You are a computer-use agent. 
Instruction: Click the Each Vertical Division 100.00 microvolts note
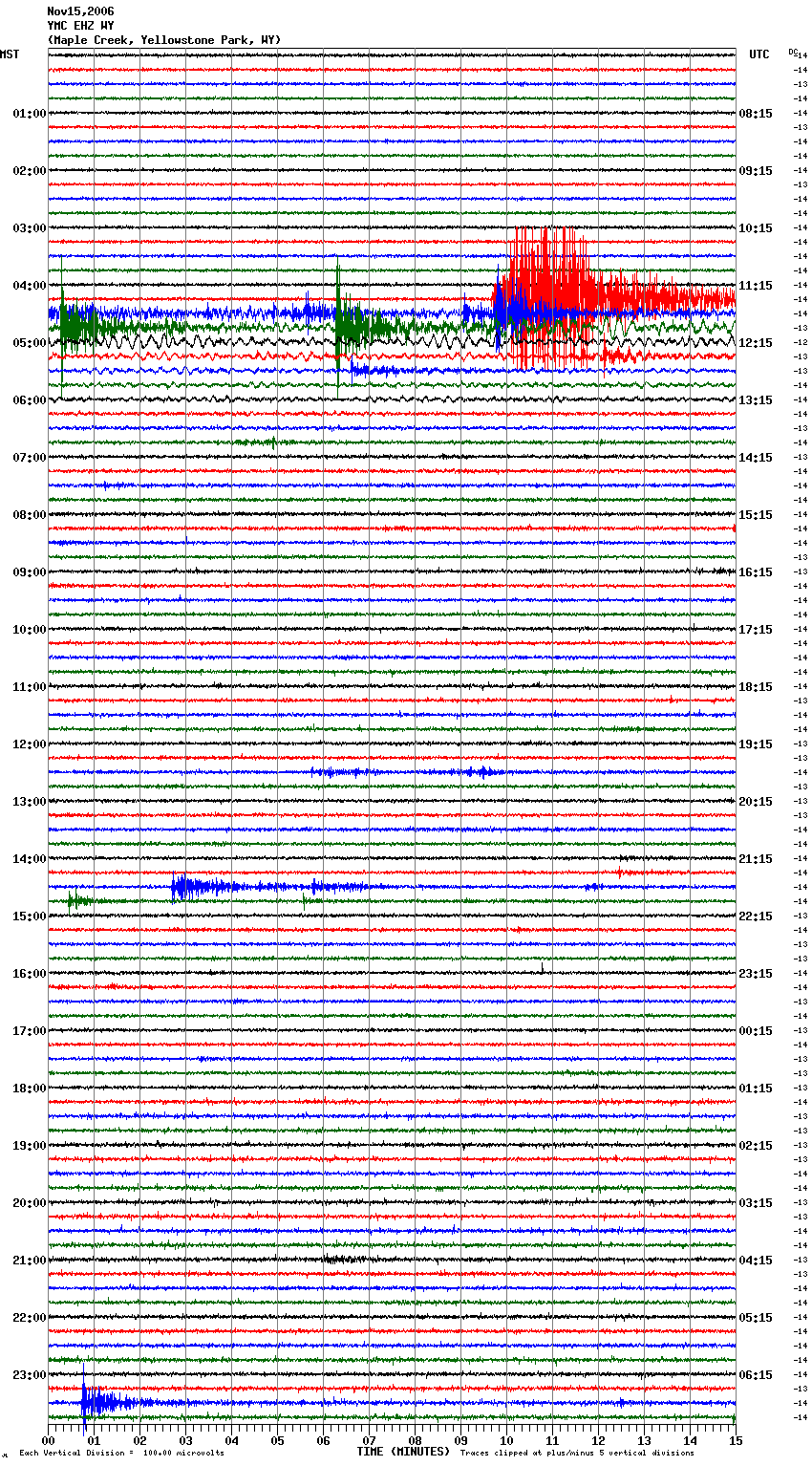click(x=121, y=1453)
